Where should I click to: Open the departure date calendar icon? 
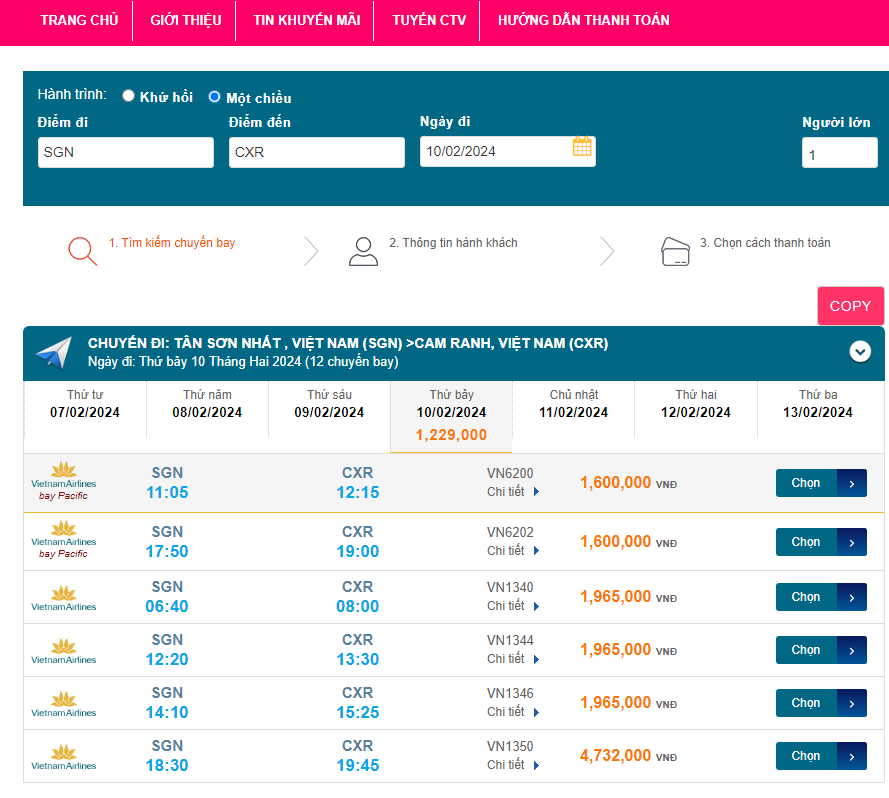(582, 147)
